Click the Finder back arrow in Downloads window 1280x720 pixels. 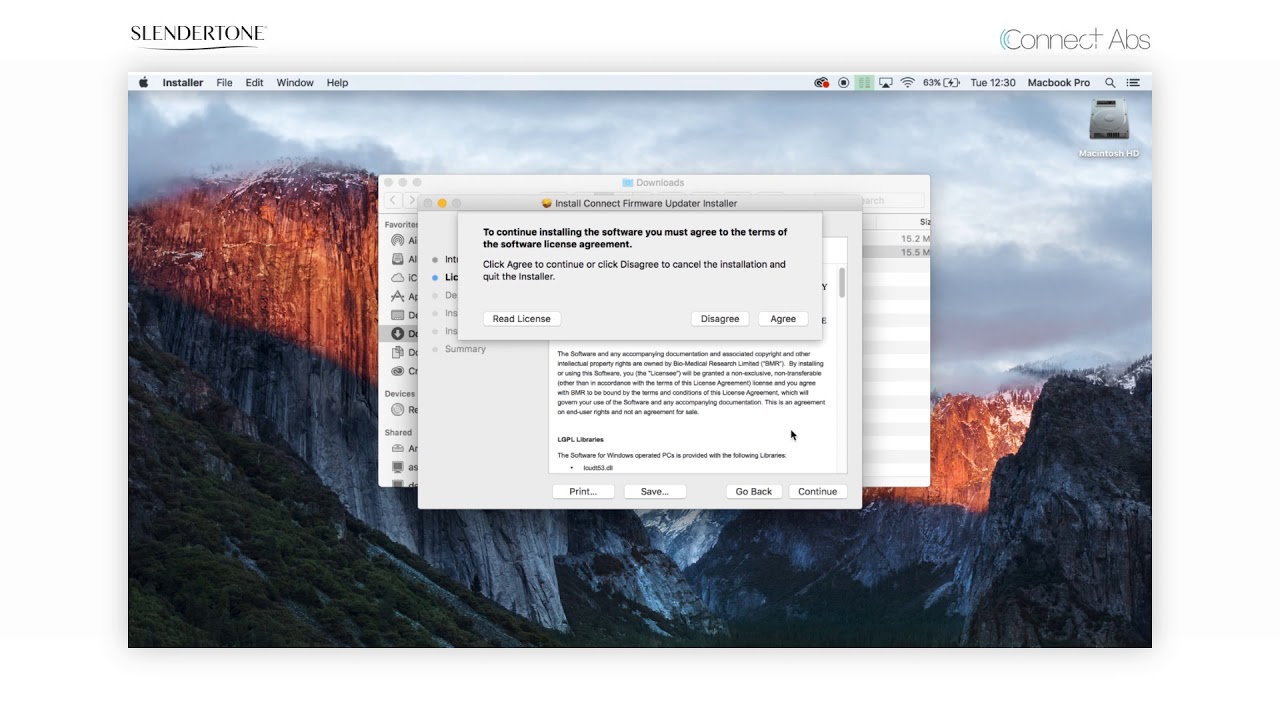393,201
